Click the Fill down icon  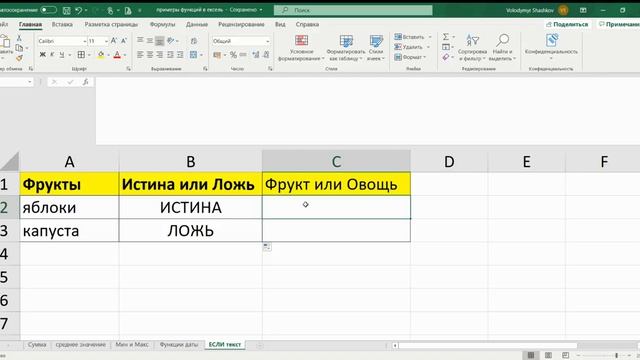[x=446, y=47]
